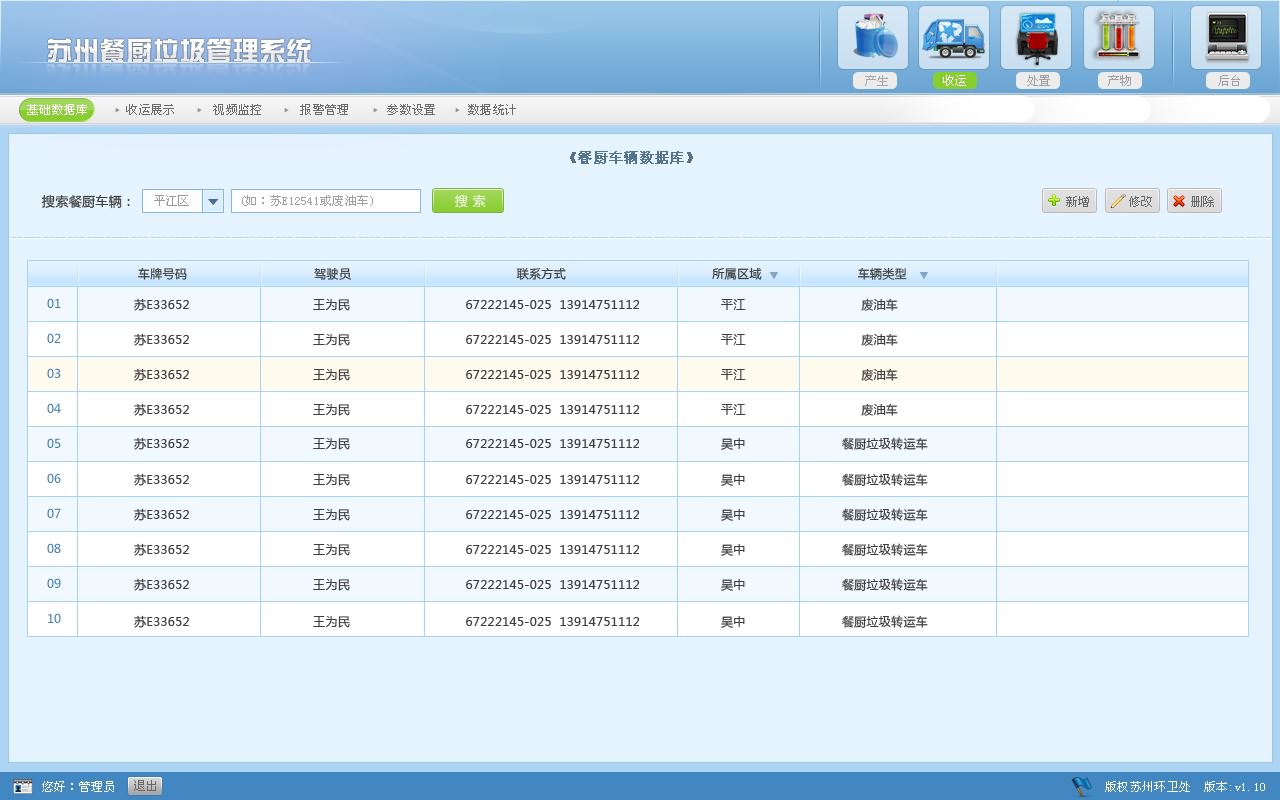
Task: Click the 处置 label button
Action: click(1038, 81)
